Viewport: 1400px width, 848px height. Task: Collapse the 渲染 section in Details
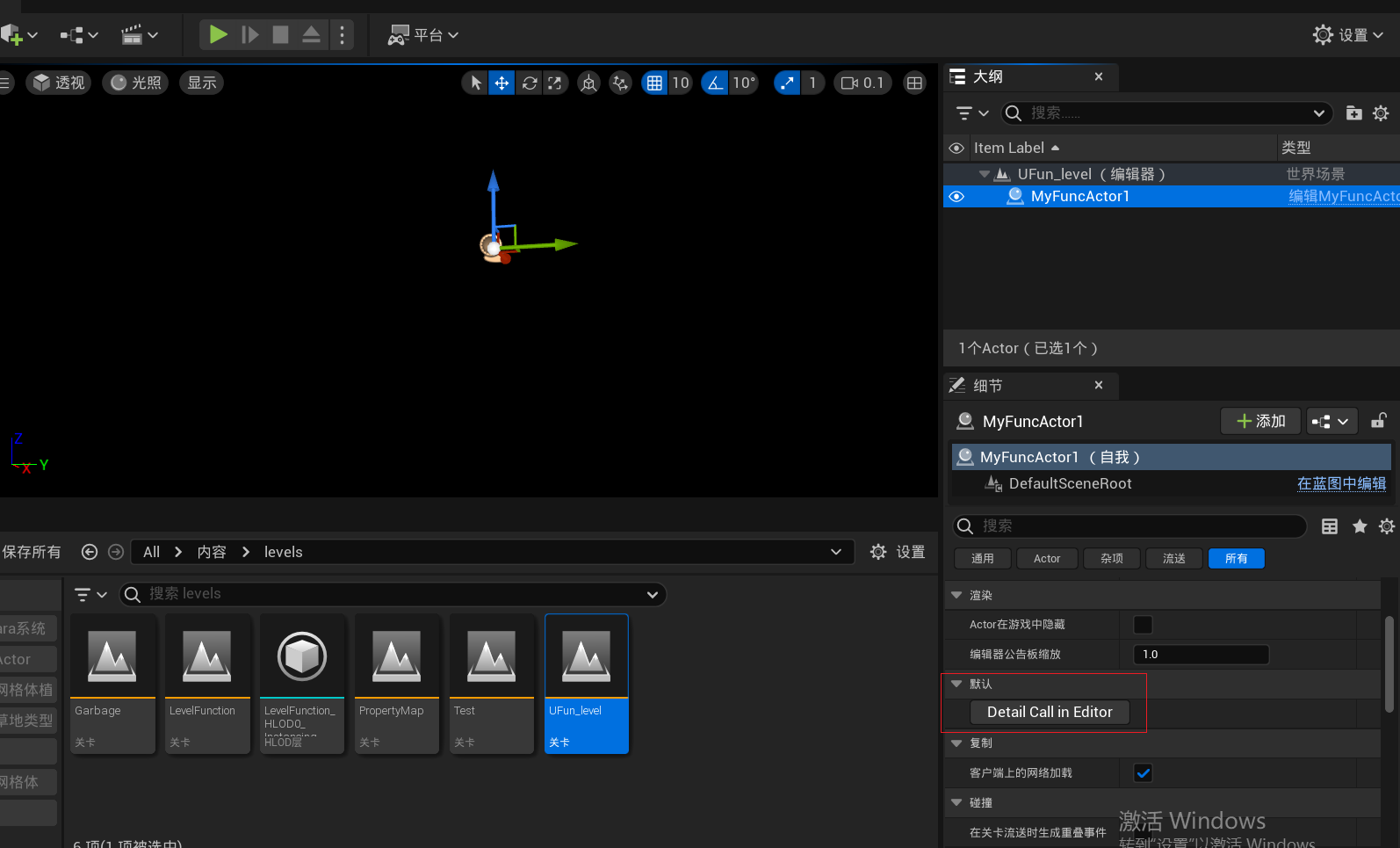(956, 595)
